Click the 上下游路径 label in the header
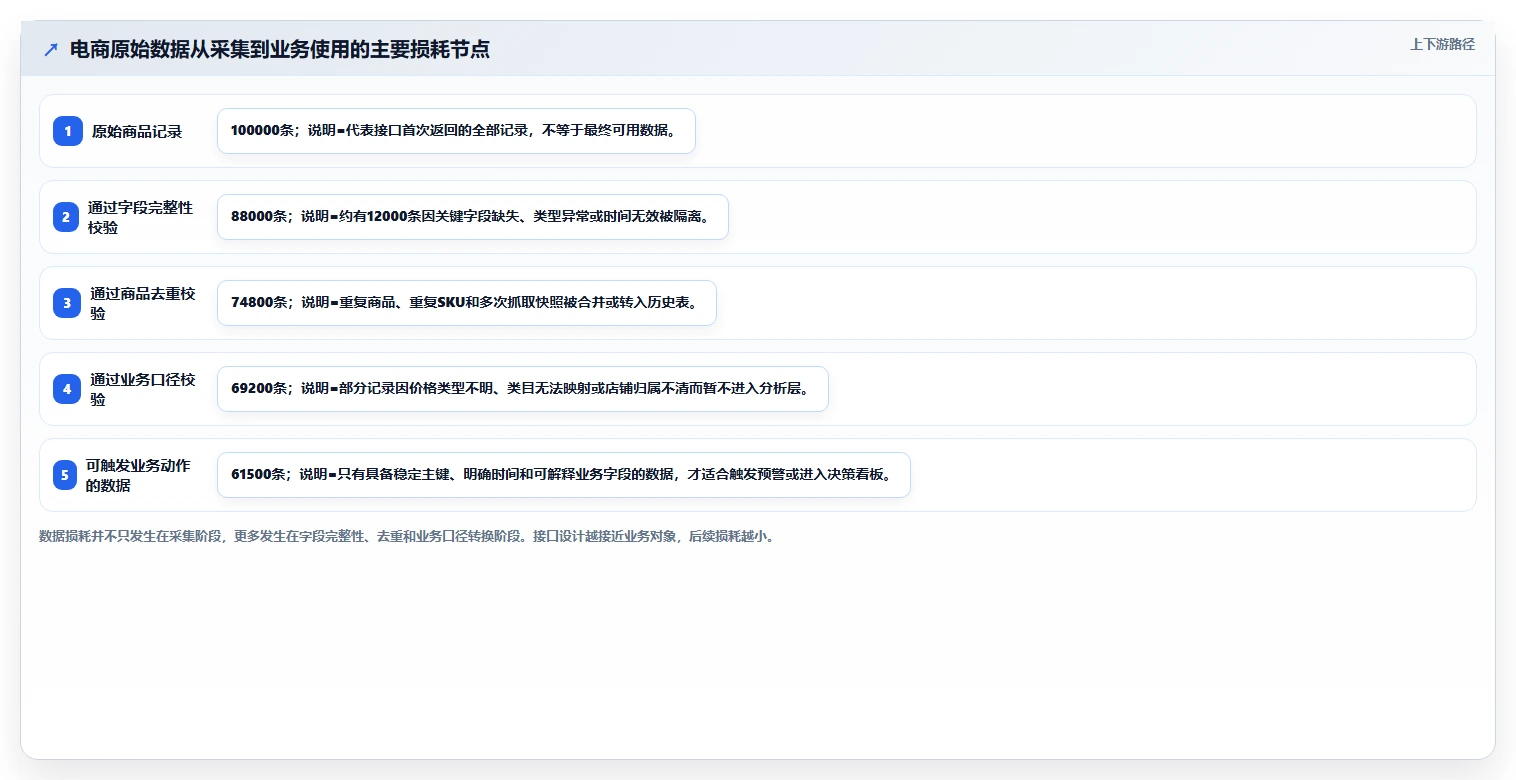The height and width of the screenshot is (780, 1516). [1442, 44]
